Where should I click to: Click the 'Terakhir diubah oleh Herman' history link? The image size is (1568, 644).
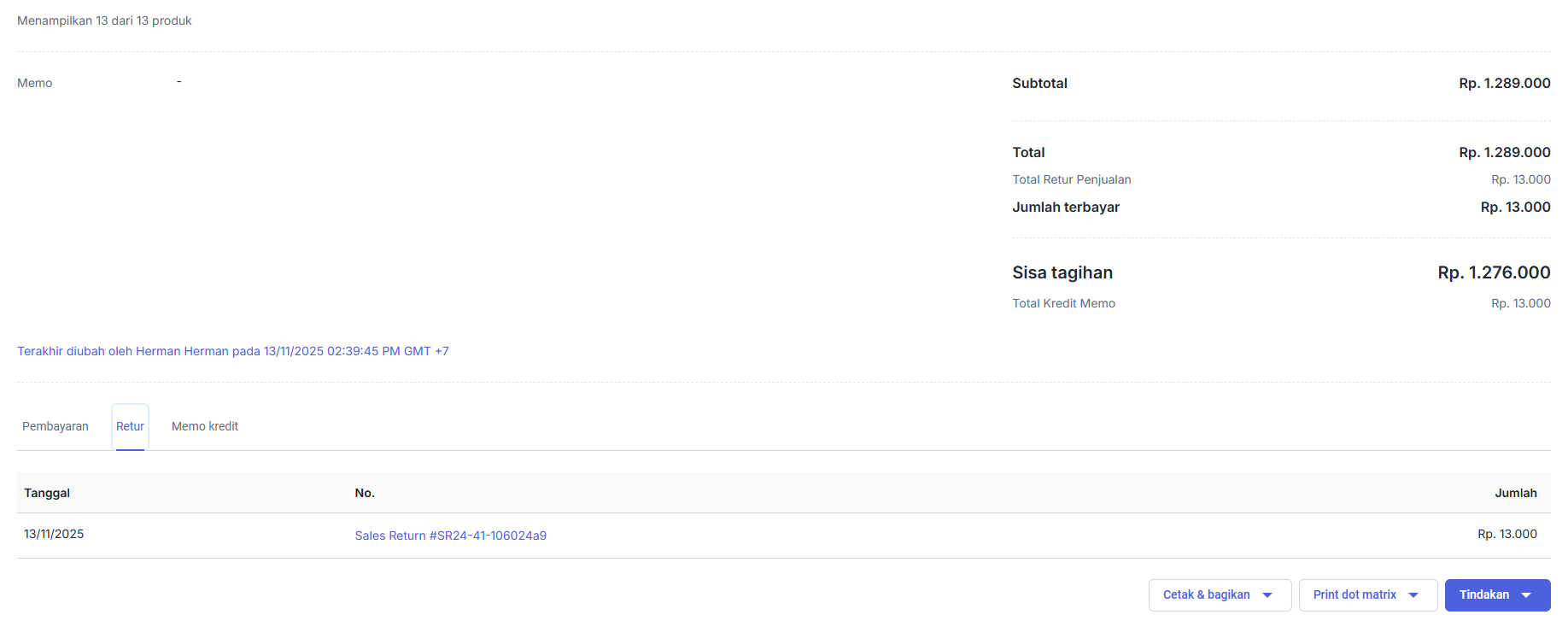pyautogui.click(x=233, y=351)
